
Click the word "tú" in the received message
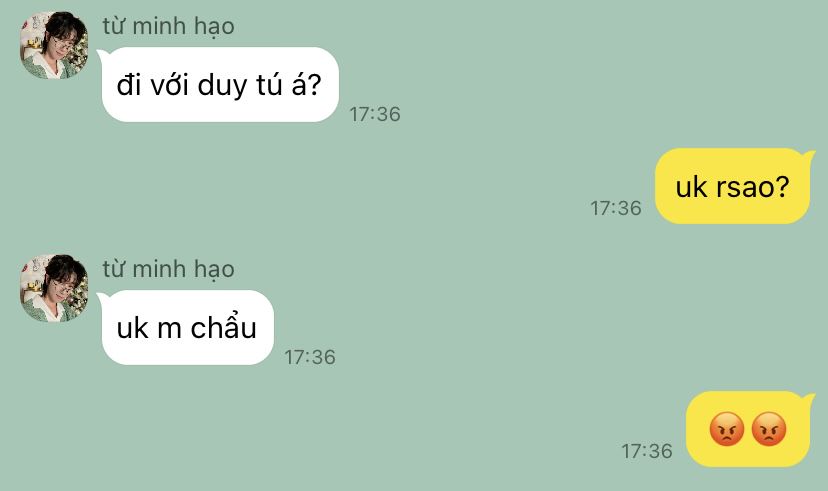[x=269, y=84]
